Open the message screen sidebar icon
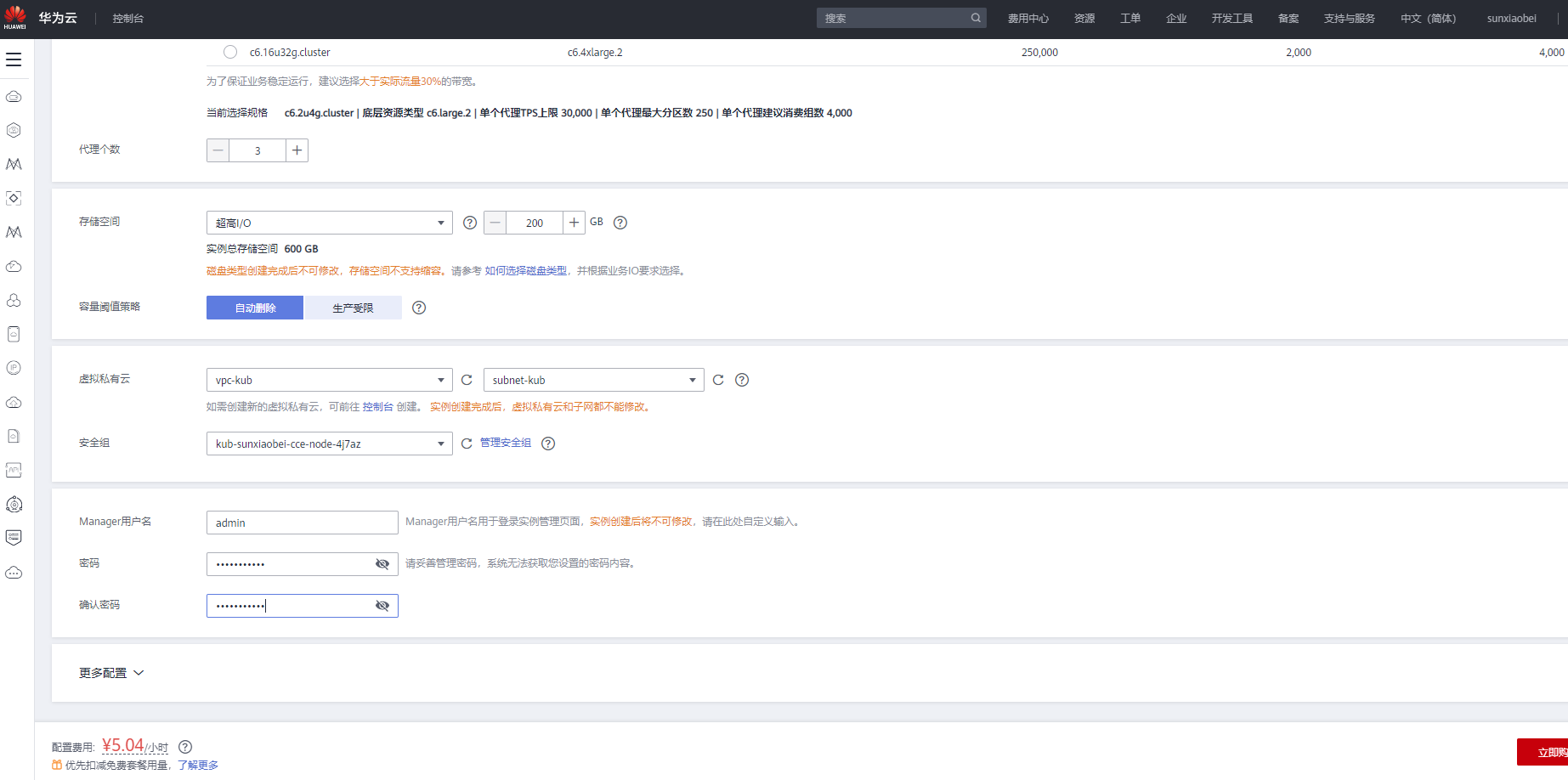 coord(14,538)
